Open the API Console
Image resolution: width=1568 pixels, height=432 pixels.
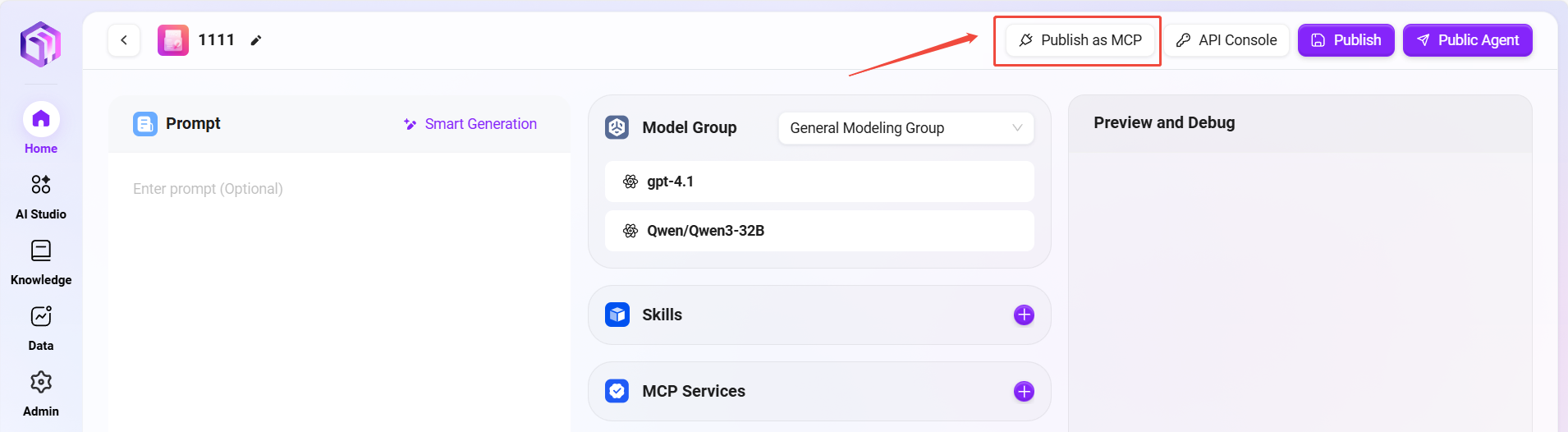point(1226,40)
